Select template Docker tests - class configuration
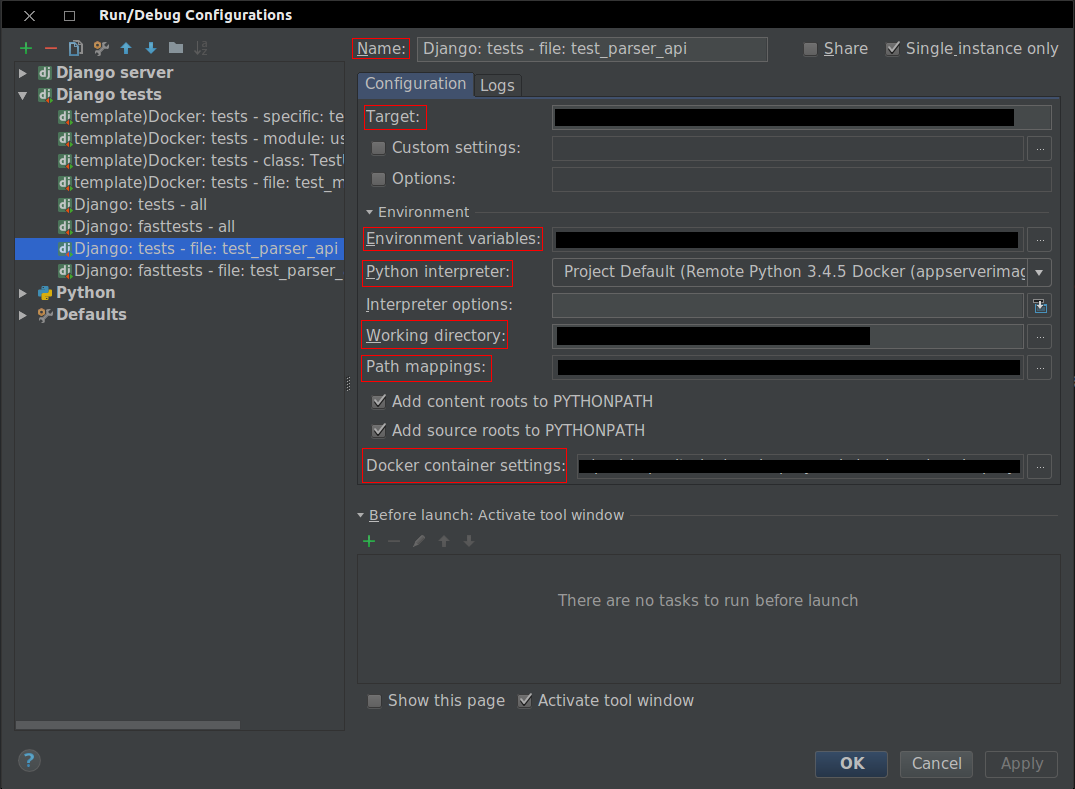The image size is (1075, 789). pyautogui.click(x=200, y=161)
